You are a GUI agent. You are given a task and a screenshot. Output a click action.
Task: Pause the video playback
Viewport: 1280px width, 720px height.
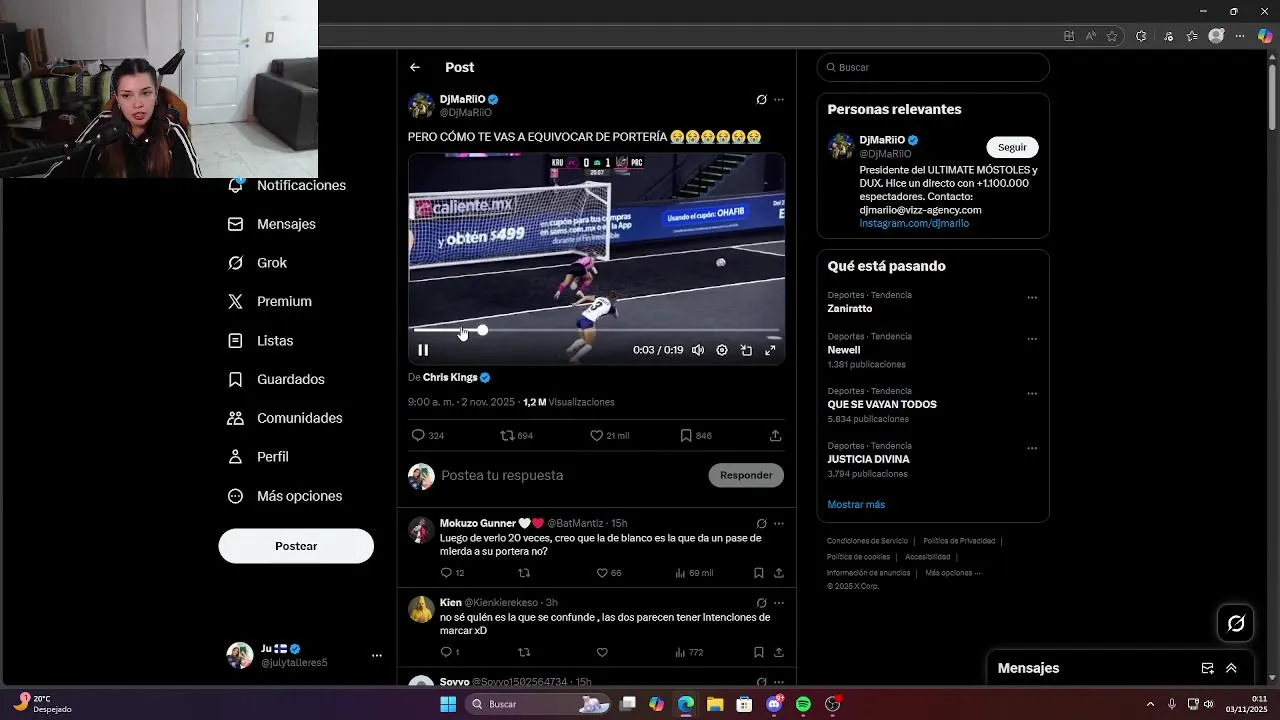[x=423, y=350]
